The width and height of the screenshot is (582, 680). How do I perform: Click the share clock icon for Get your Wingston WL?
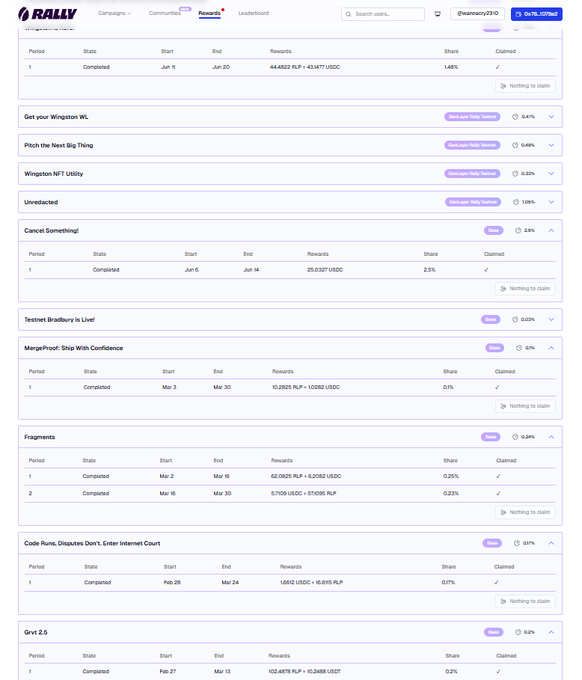(x=515, y=117)
